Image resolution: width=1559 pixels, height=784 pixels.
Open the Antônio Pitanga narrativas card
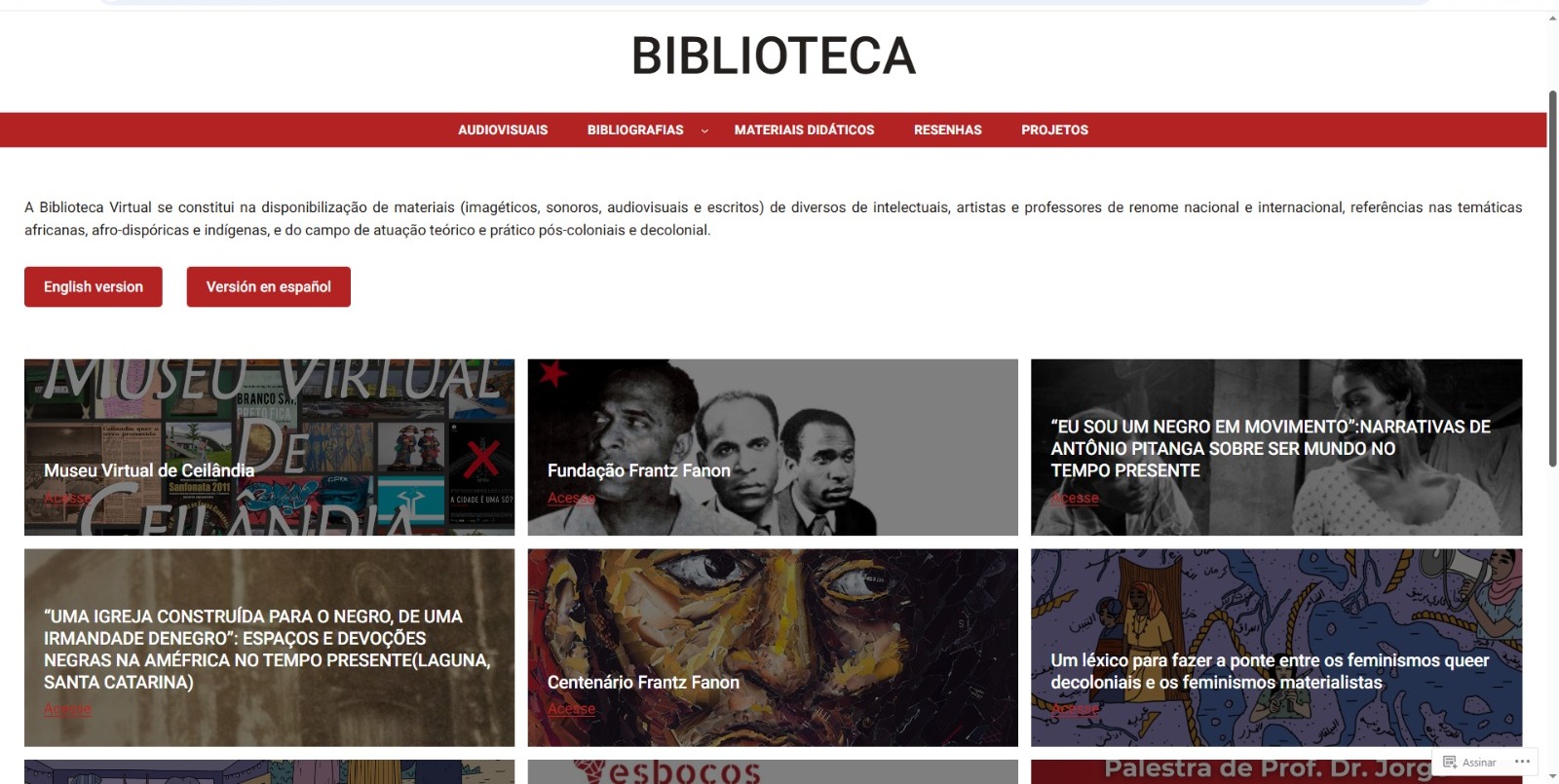click(1276, 447)
